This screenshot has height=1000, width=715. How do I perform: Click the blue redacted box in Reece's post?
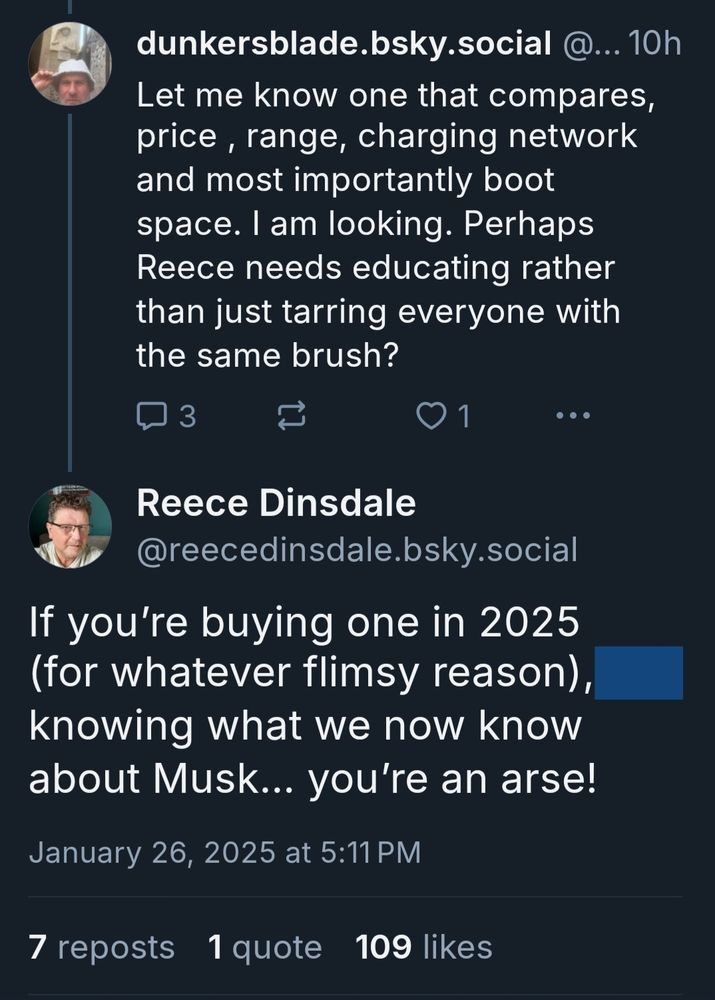coord(638,673)
